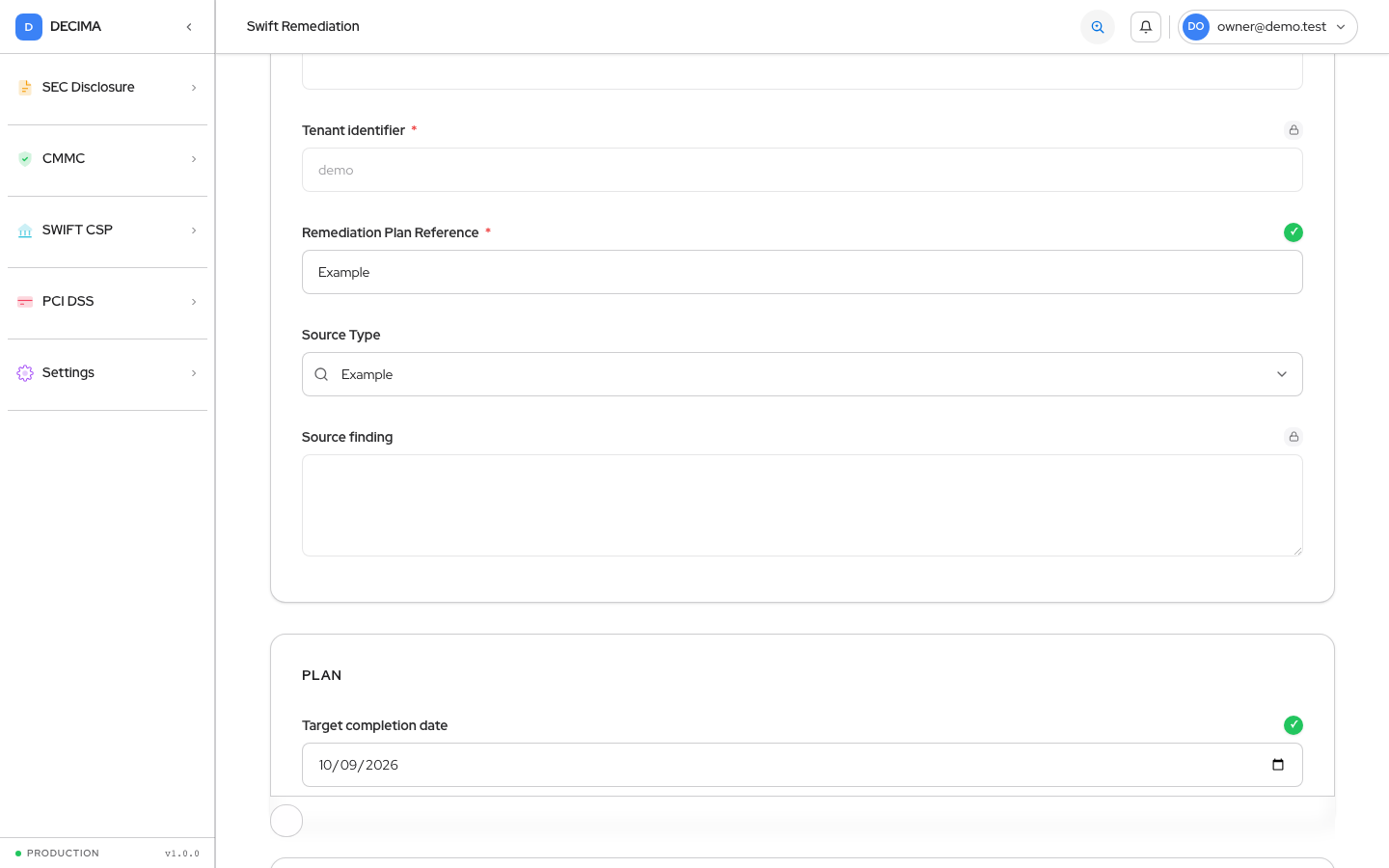Click the lock icon beside Tenant identifier
This screenshot has width=1389, height=868.
point(1294,130)
